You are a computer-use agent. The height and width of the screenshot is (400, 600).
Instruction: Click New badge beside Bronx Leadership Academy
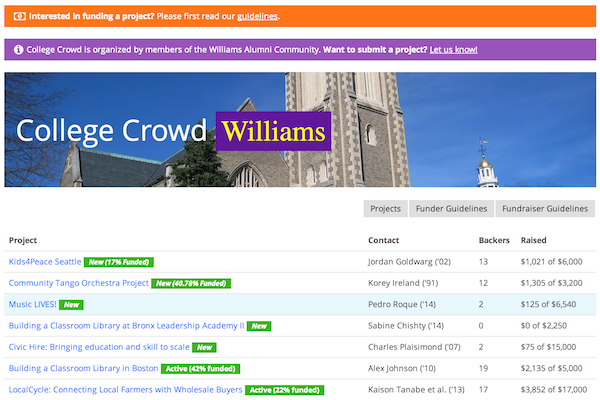(x=259, y=326)
